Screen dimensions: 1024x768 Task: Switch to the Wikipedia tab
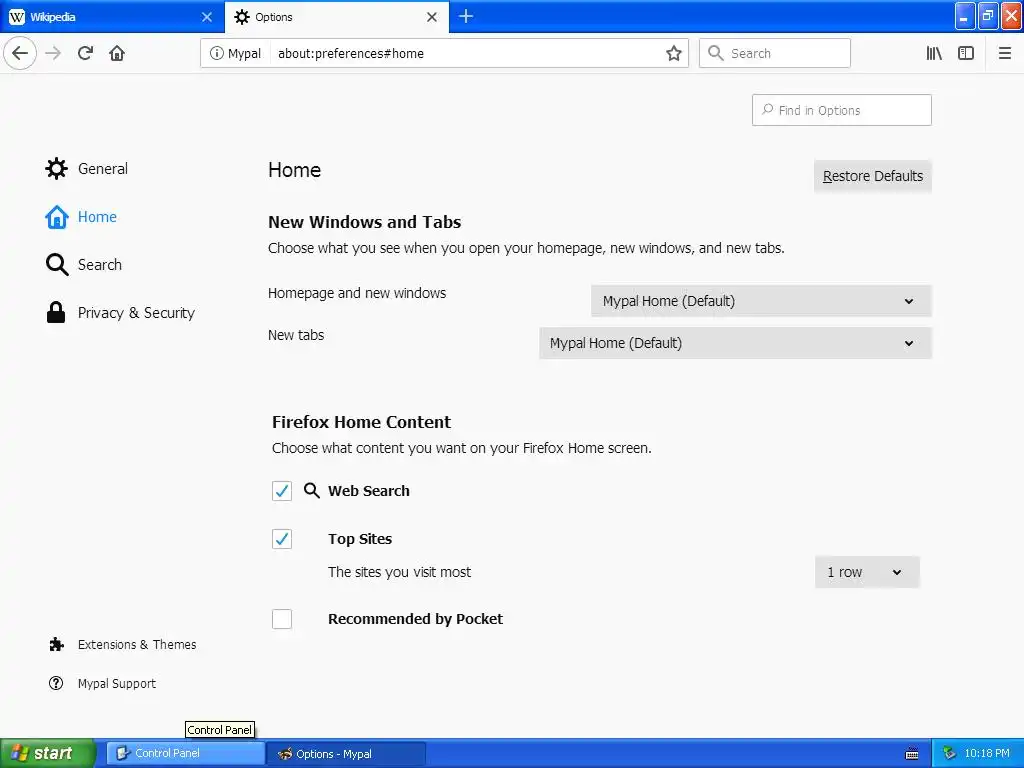(112, 17)
